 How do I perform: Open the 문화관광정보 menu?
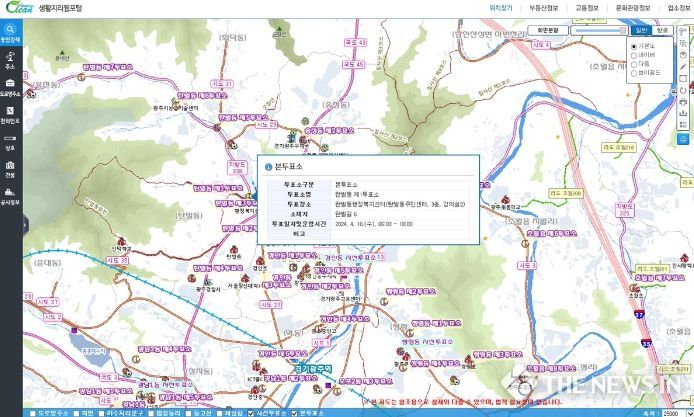click(633, 8)
